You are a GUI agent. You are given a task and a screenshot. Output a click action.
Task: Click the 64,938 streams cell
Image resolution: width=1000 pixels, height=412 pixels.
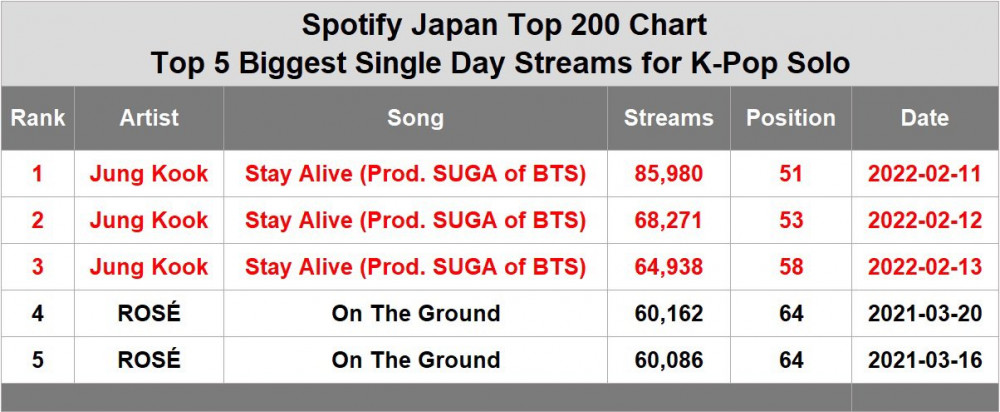(x=668, y=267)
